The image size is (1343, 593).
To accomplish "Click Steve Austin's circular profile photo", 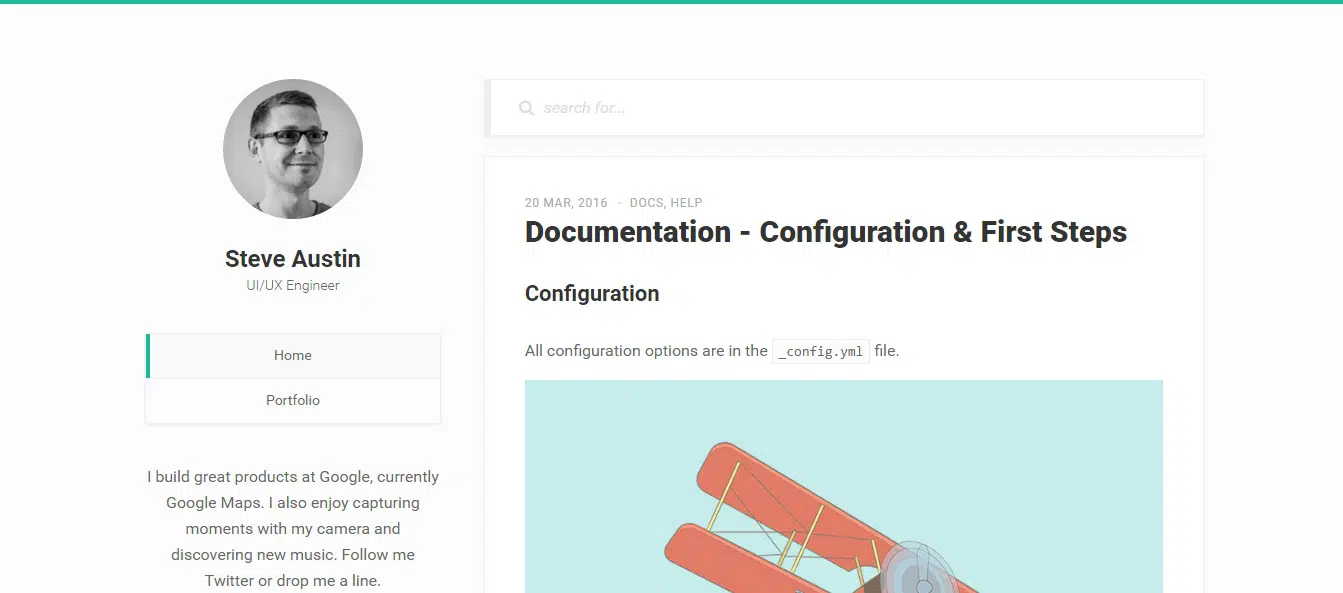I will (293, 149).
